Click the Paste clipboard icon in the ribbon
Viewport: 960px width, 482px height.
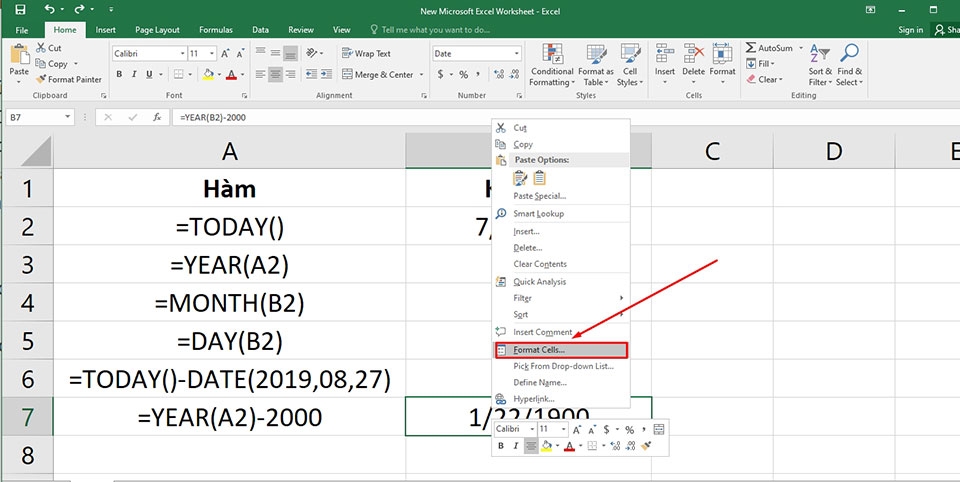pos(19,55)
